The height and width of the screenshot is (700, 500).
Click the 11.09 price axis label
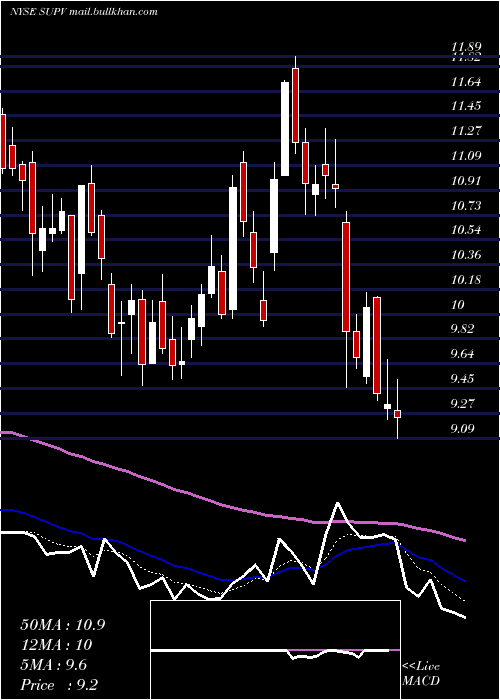(466, 156)
